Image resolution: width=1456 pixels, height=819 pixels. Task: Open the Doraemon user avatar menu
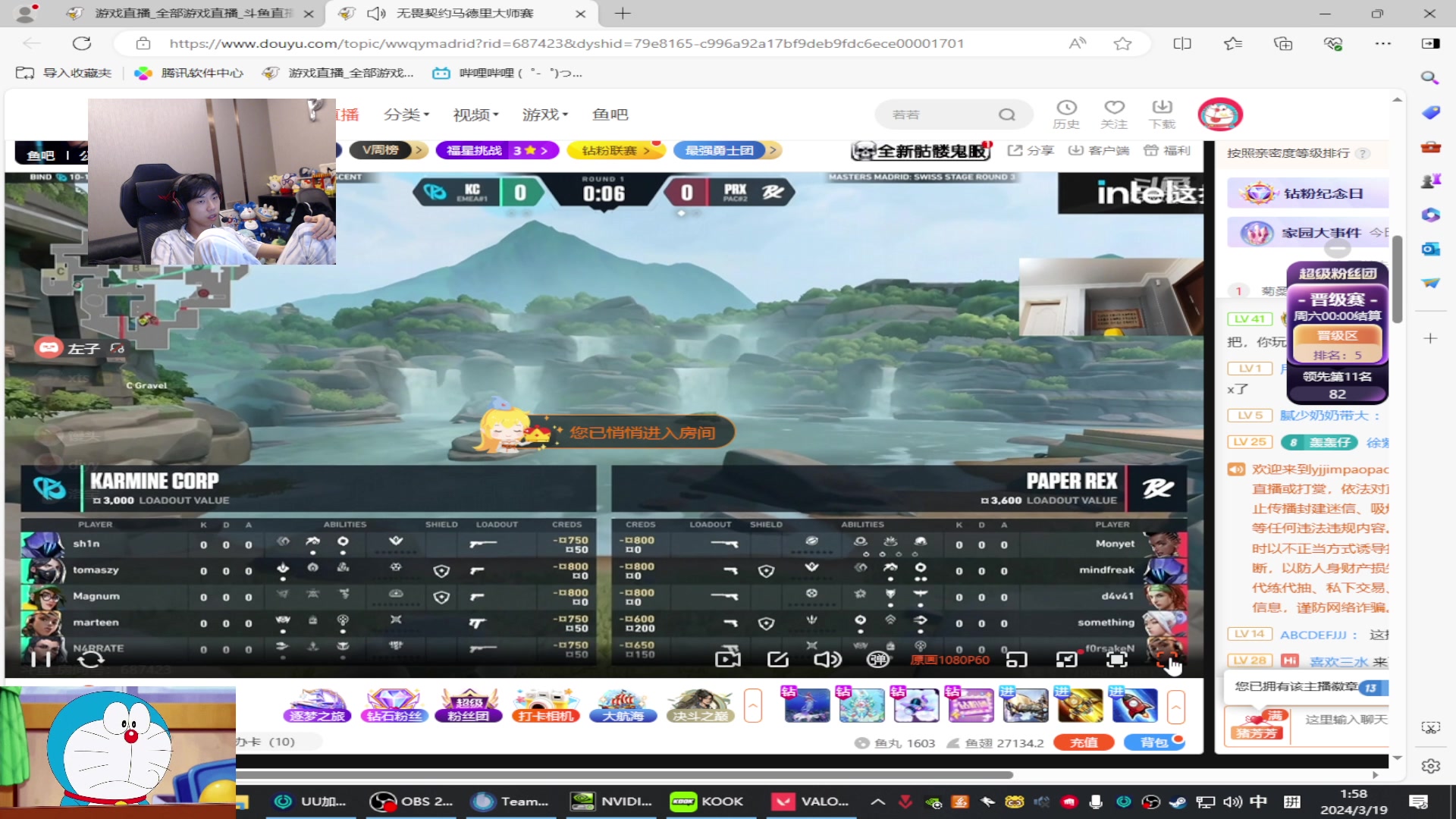(1220, 115)
